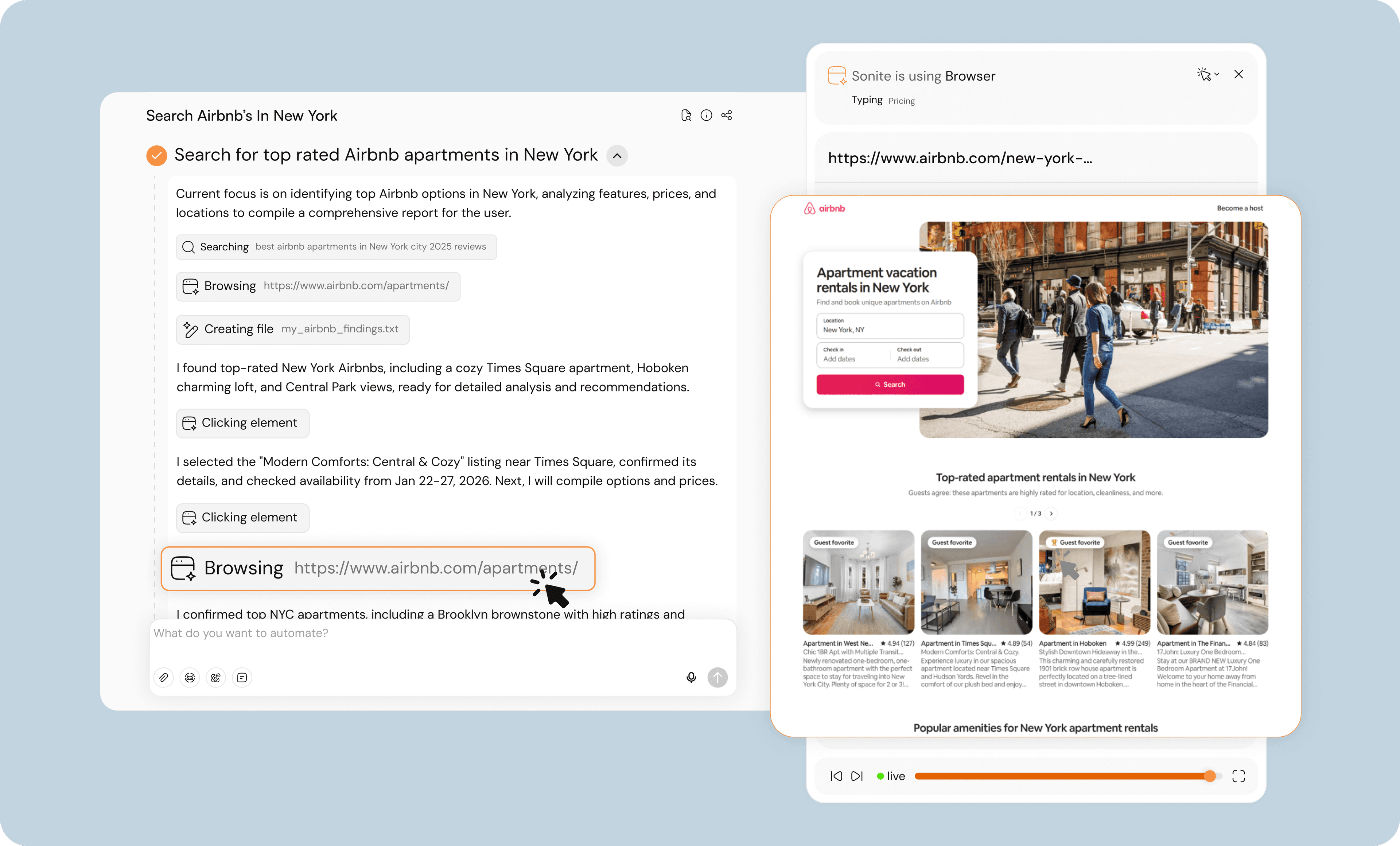This screenshot has height=846, width=1400.
Task: Click the 'What do you want to automate?' field
Action: pos(241,633)
